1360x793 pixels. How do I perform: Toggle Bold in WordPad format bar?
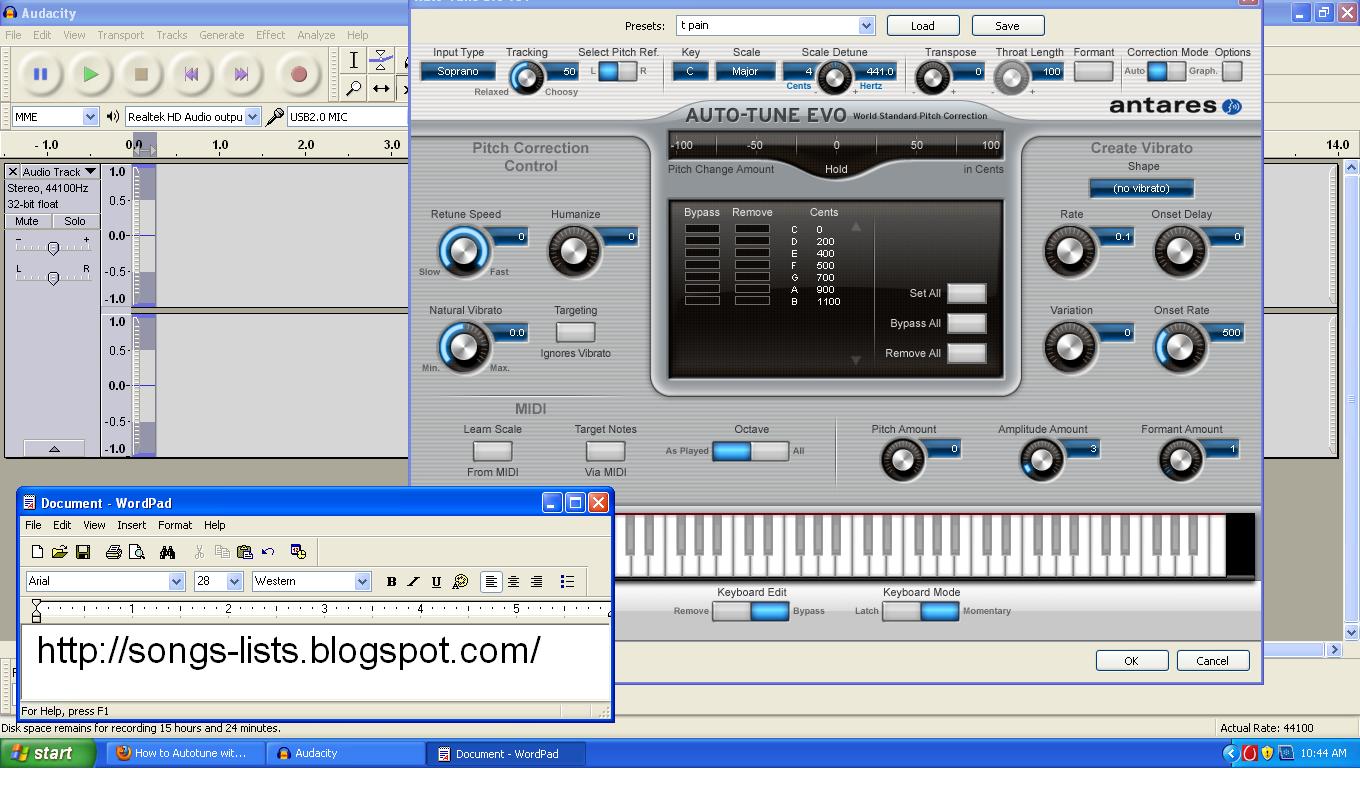pos(391,582)
